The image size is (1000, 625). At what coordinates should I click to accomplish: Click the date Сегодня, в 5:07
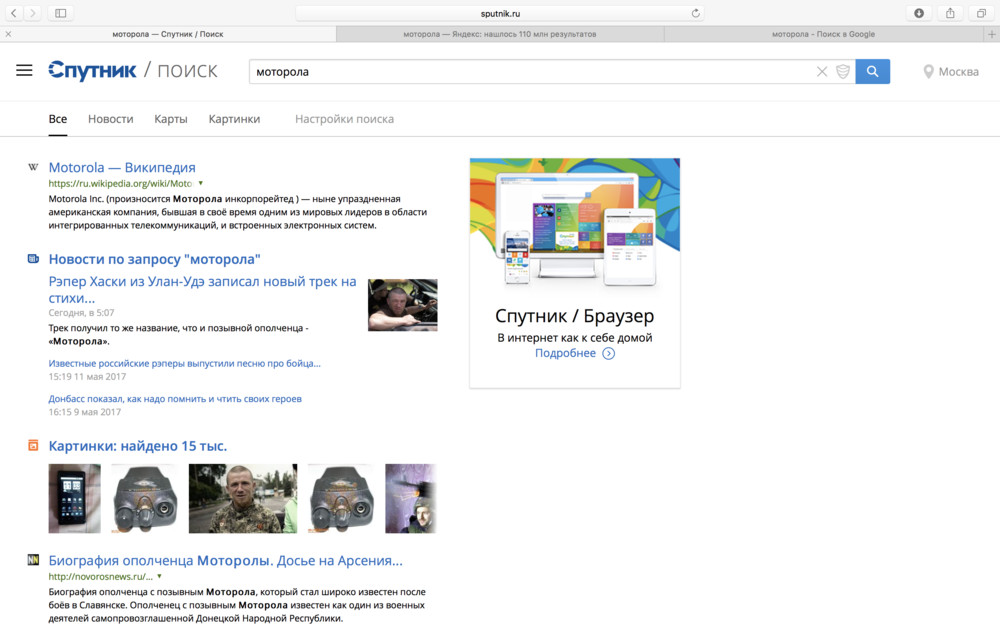(82, 312)
